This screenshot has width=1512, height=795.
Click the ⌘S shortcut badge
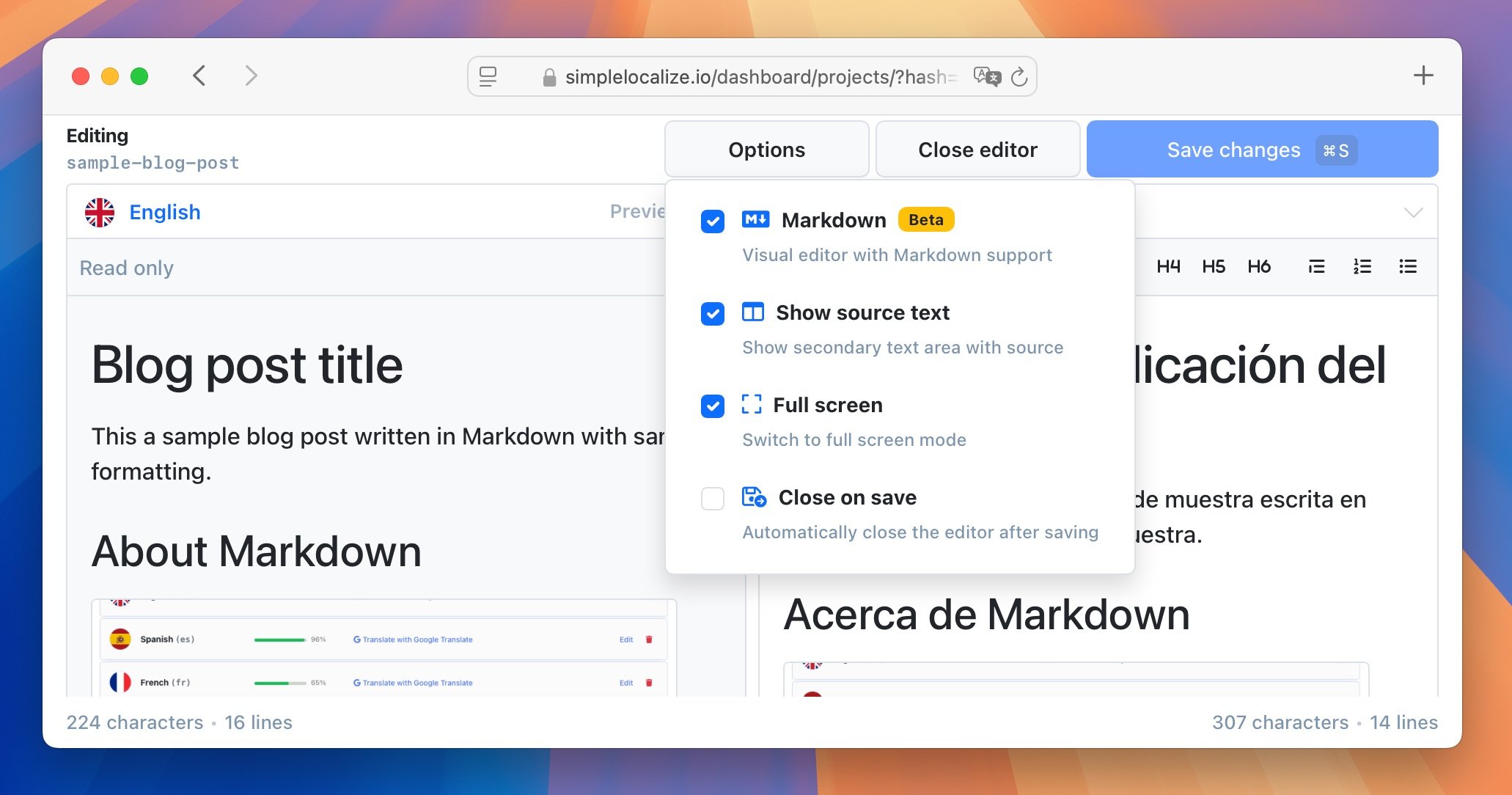point(1335,150)
